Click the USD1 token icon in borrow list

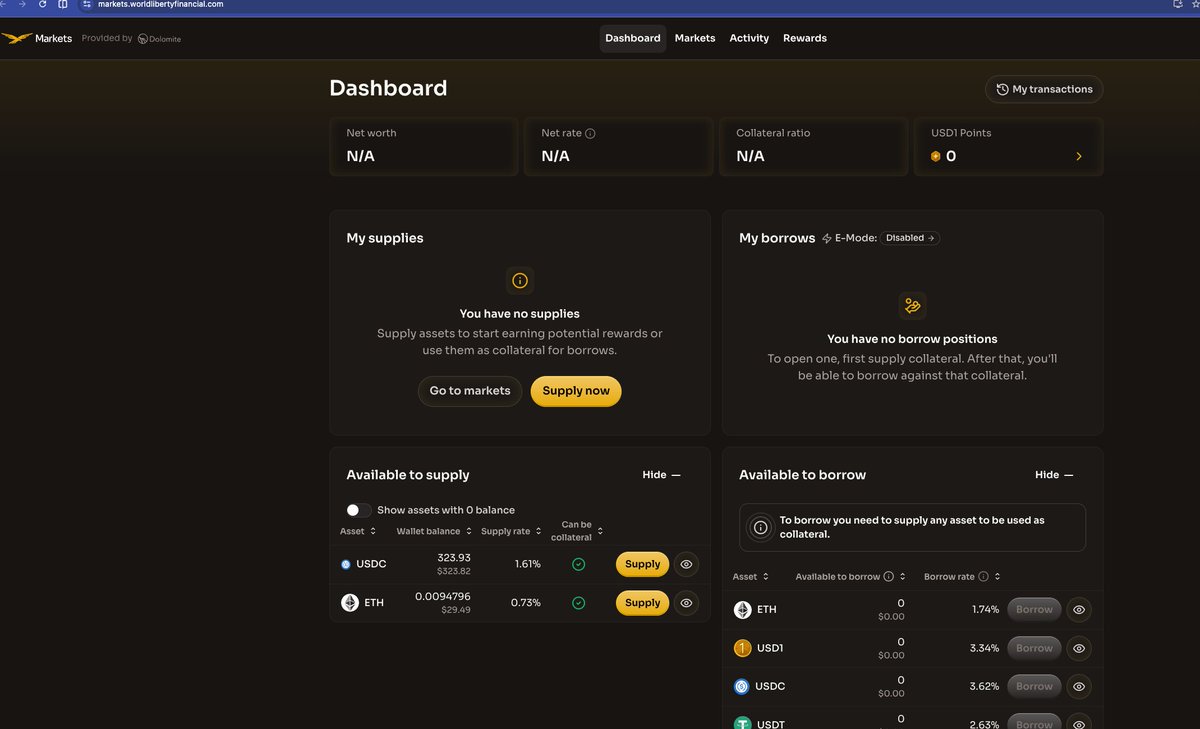click(x=742, y=648)
